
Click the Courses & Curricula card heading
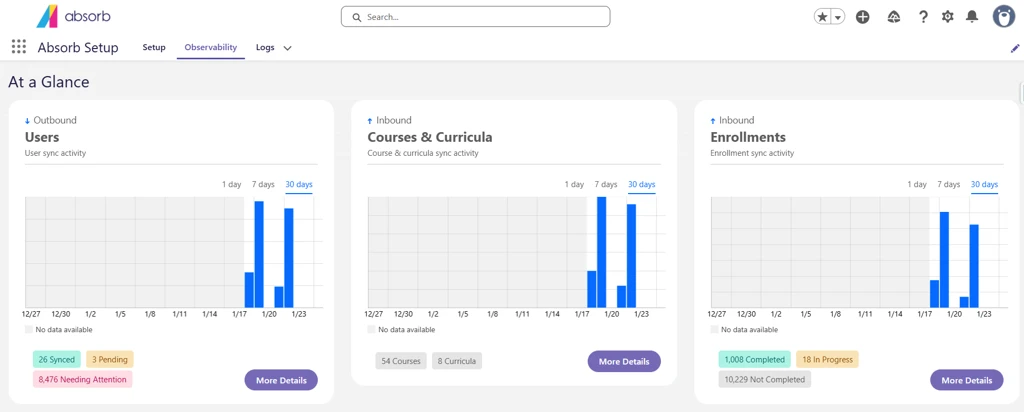430,137
